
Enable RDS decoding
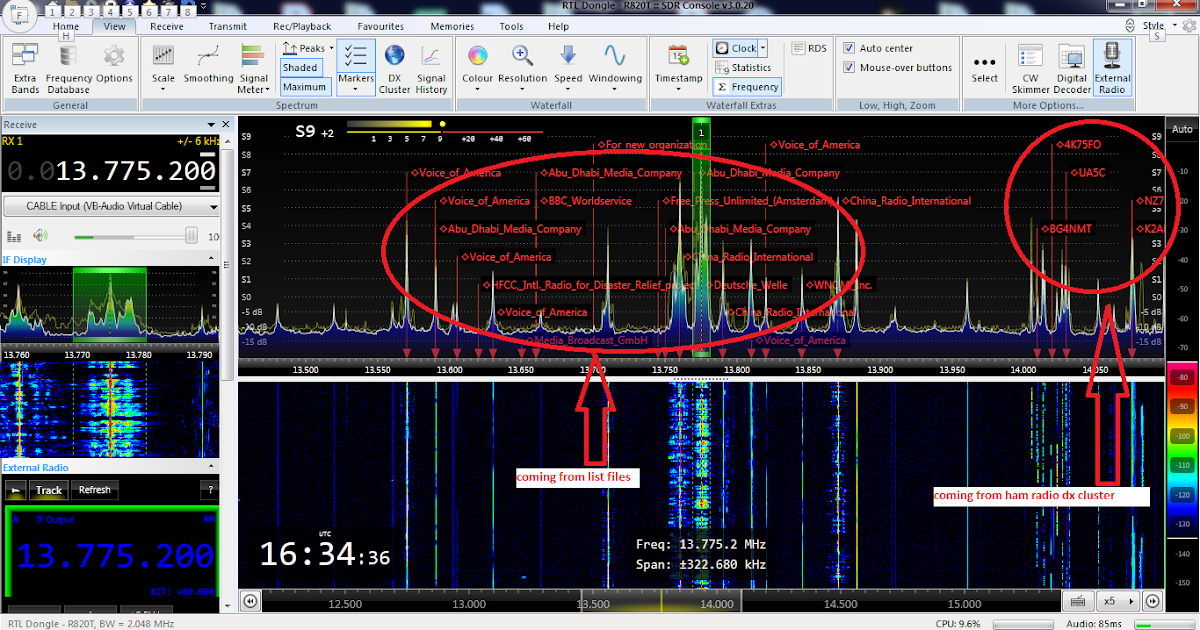[815, 47]
